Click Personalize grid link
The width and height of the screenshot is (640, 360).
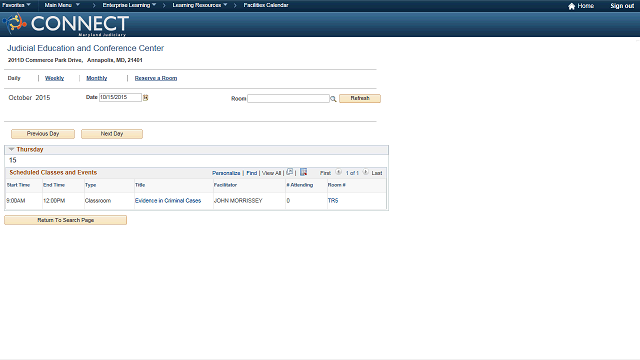click(226, 173)
